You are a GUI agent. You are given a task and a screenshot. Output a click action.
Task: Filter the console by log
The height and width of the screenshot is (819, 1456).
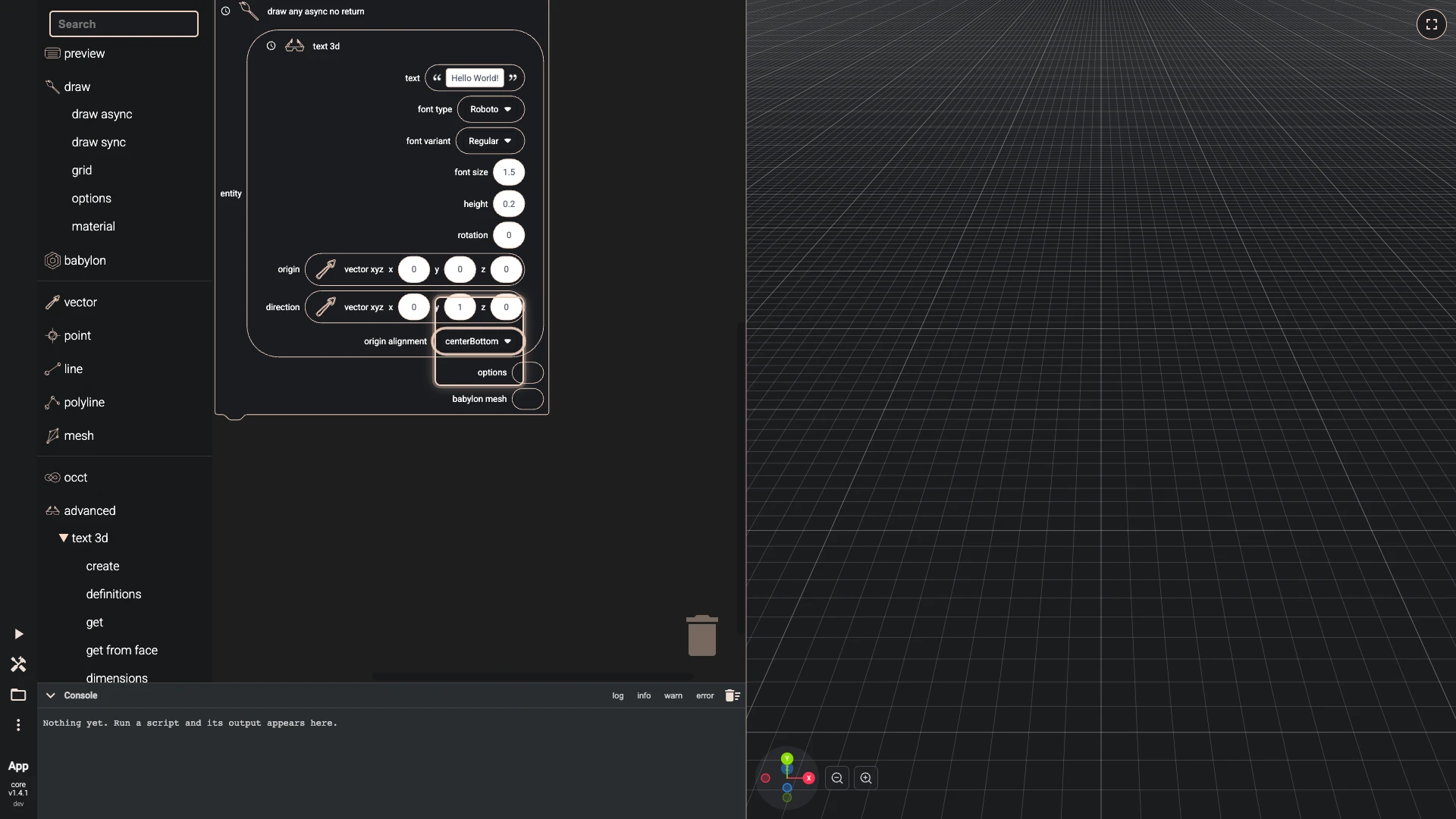coord(618,696)
